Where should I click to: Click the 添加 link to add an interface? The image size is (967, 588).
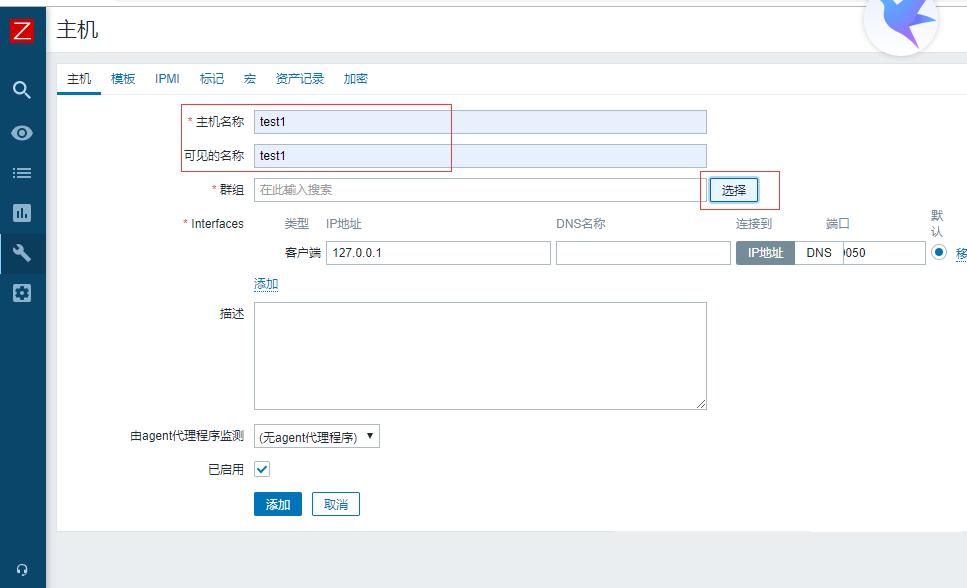pos(266,284)
